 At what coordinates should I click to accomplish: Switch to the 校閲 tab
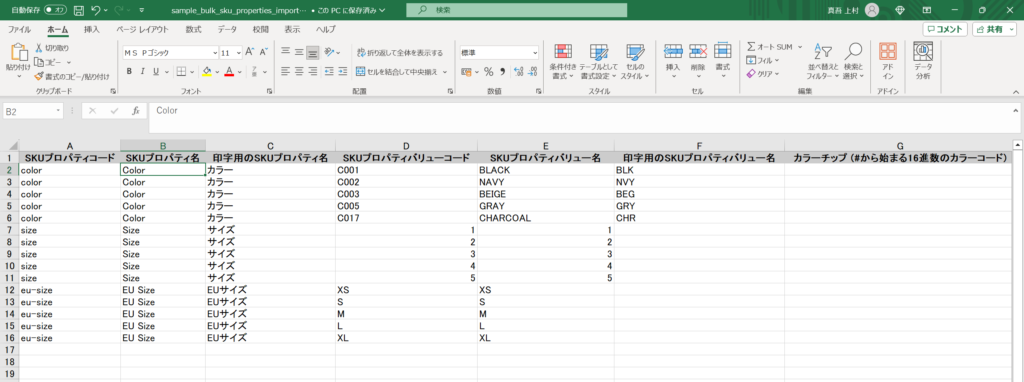[261, 29]
